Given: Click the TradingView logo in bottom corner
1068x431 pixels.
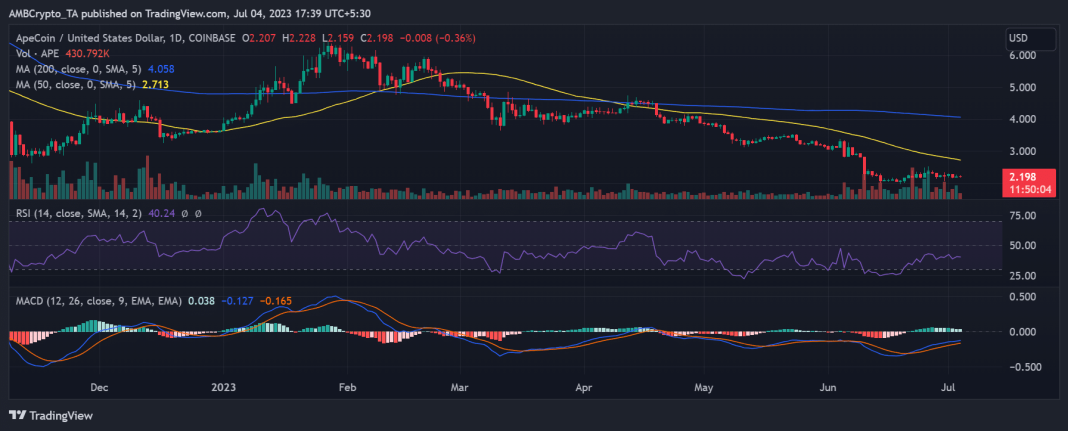Looking at the screenshot, I should pyautogui.click(x=48, y=415).
